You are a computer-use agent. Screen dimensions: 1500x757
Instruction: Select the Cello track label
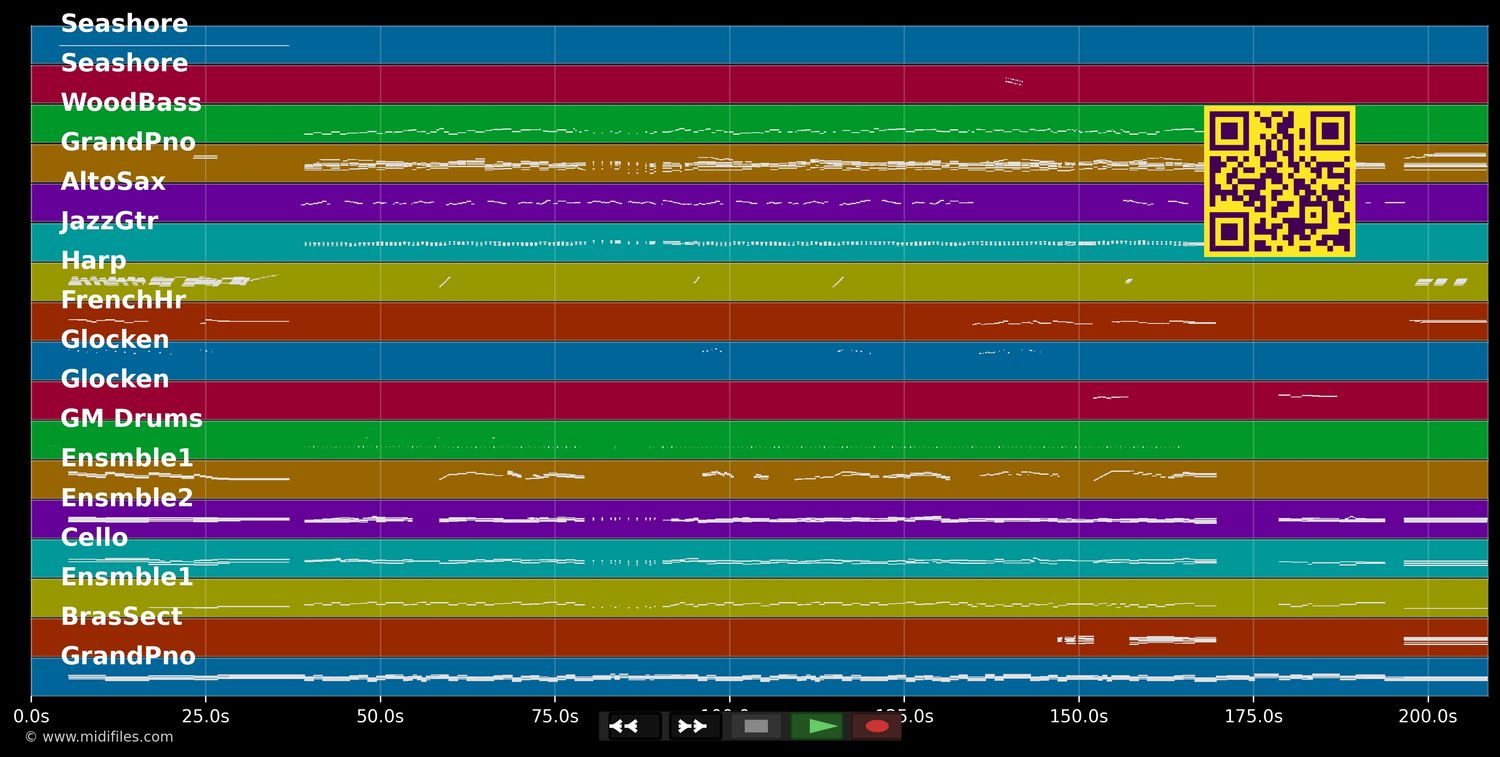tap(94, 538)
